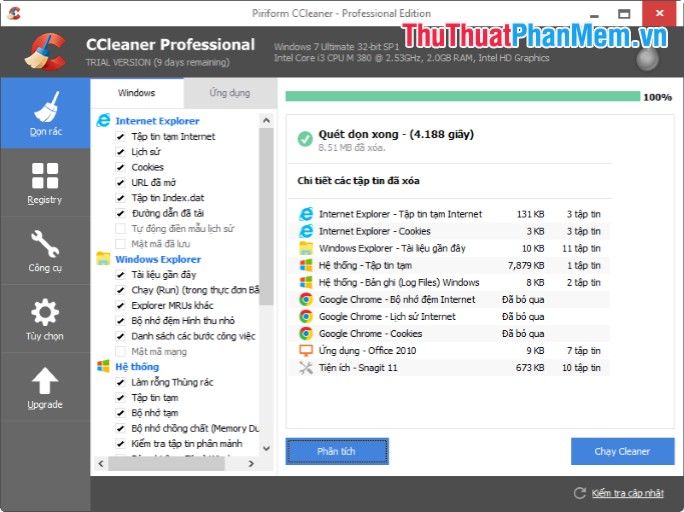The width and height of the screenshot is (684, 512).
Task: Collapse the Internet Explorer category heading
Action: 157,121
